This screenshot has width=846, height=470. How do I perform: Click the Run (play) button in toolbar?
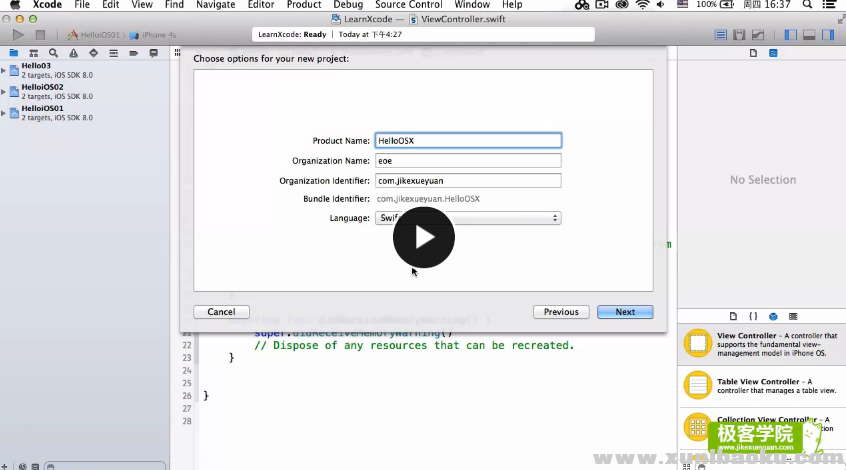coord(18,35)
